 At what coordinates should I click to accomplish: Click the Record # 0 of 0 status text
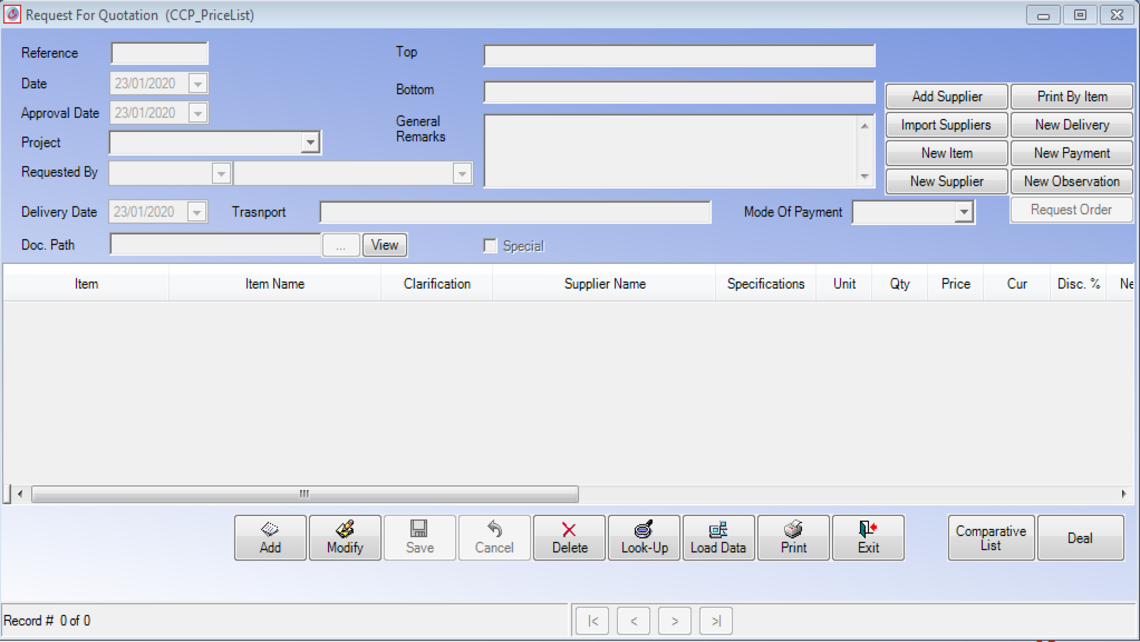click(x=47, y=621)
